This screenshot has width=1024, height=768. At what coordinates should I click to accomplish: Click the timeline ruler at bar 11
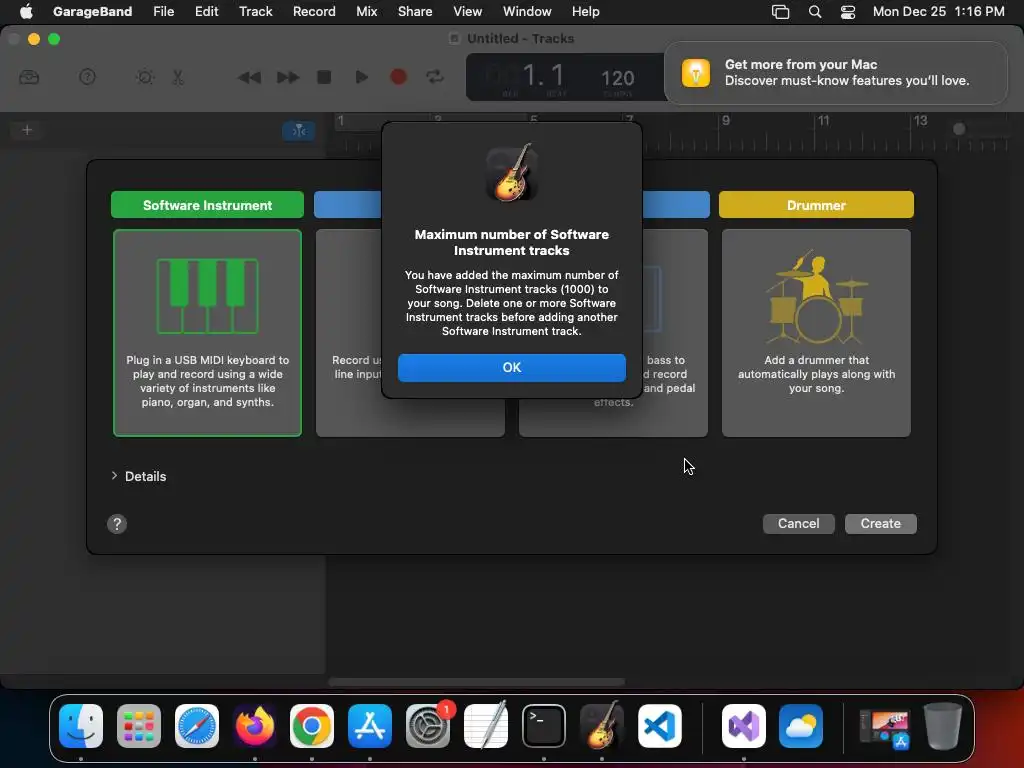click(x=823, y=121)
